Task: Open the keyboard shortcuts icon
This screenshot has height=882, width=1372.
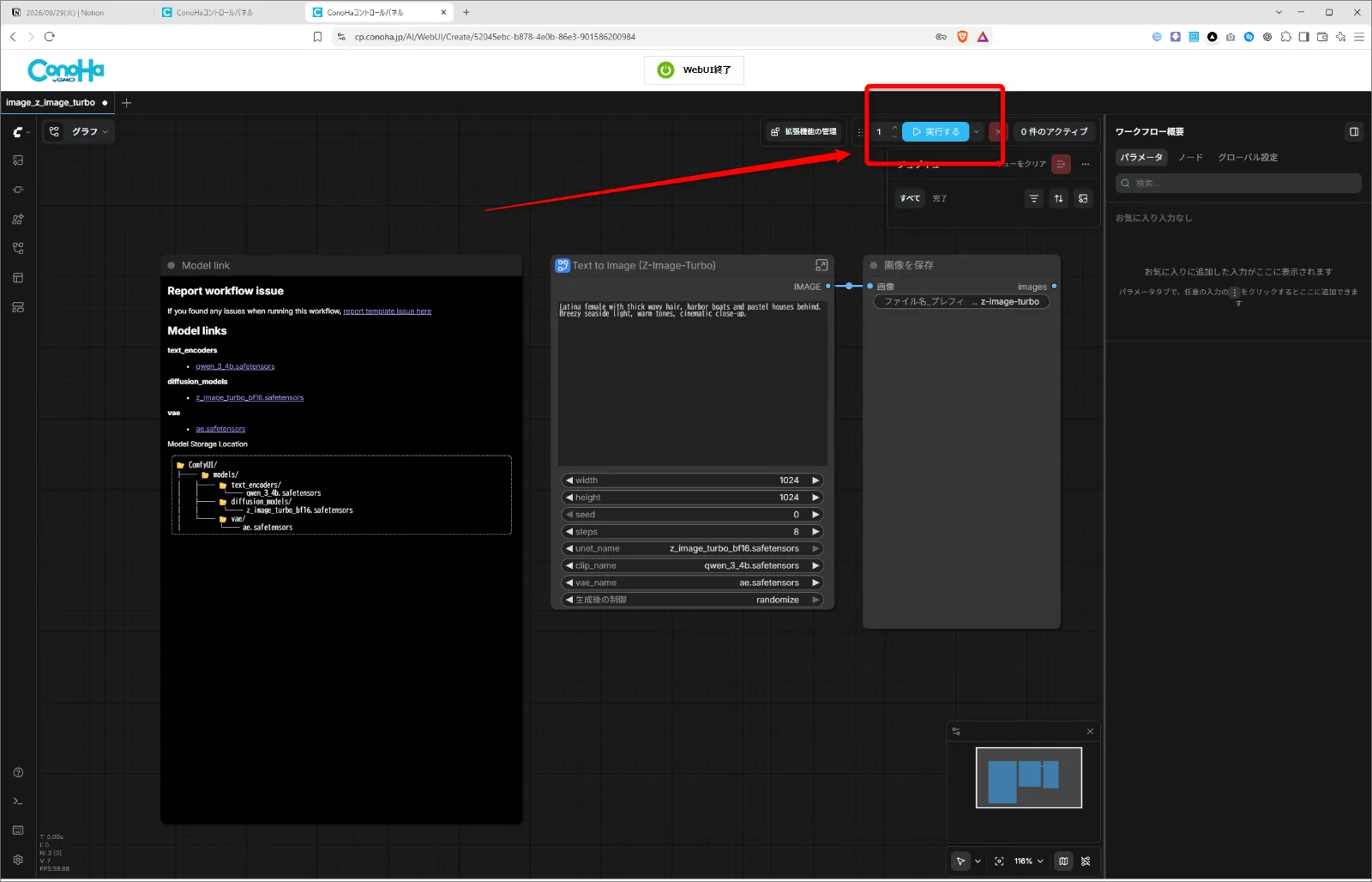Action: coord(18,831)
